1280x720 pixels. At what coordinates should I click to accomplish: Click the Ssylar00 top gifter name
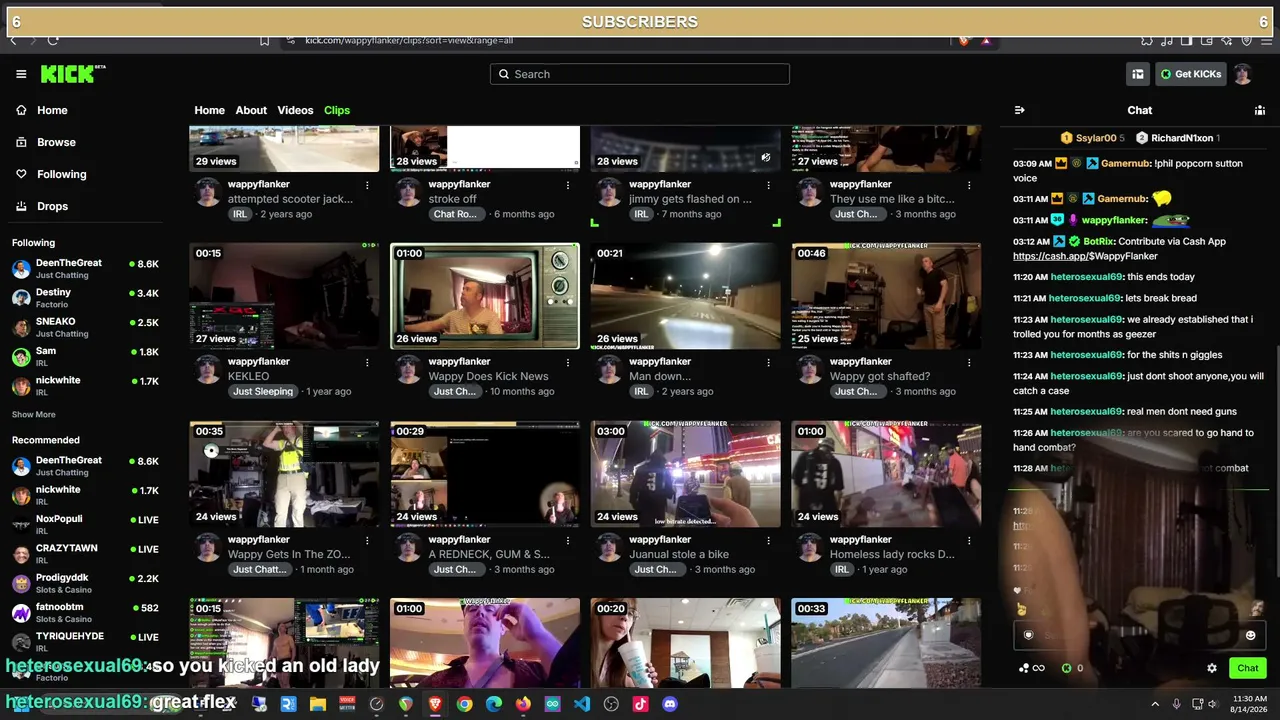tap(1094, 138)
